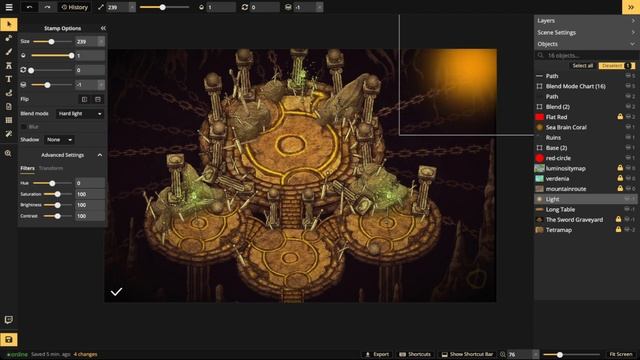Select the Blend (2) group object
The width and height of the screenshot is (640, 360).
587,107
